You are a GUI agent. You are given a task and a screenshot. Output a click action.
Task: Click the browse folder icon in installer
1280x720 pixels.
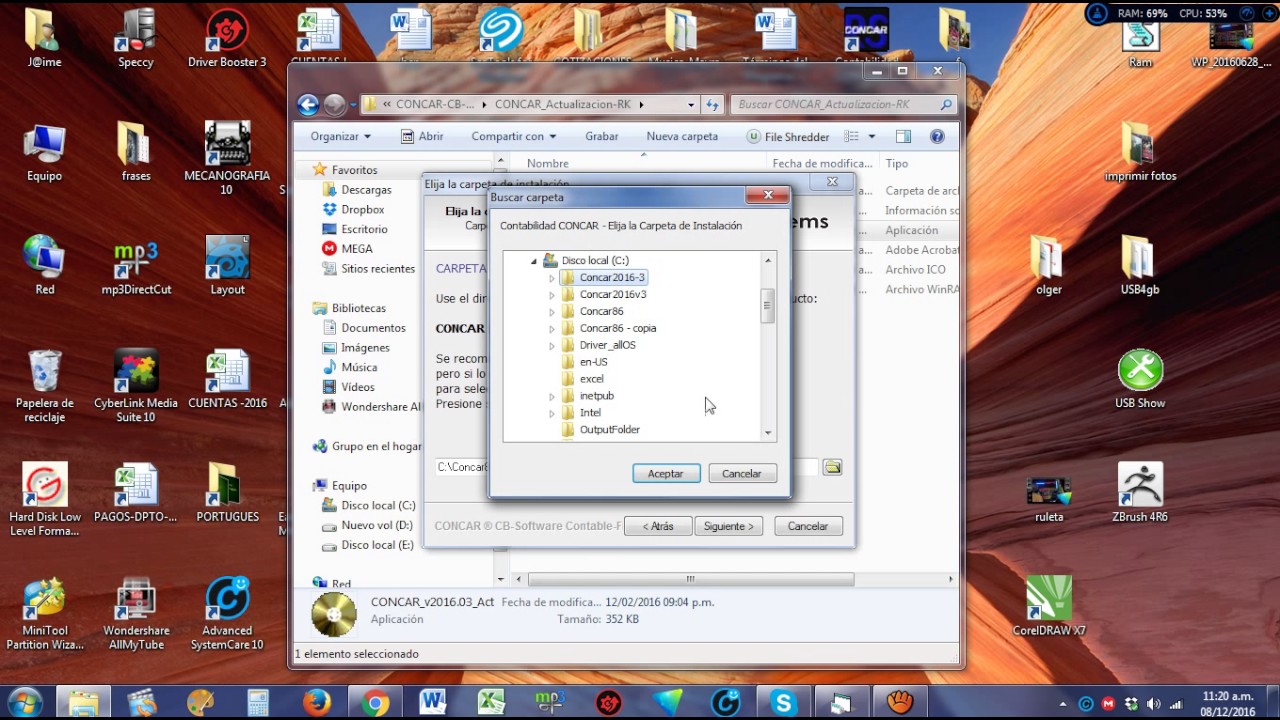click(x=832, y=467)
